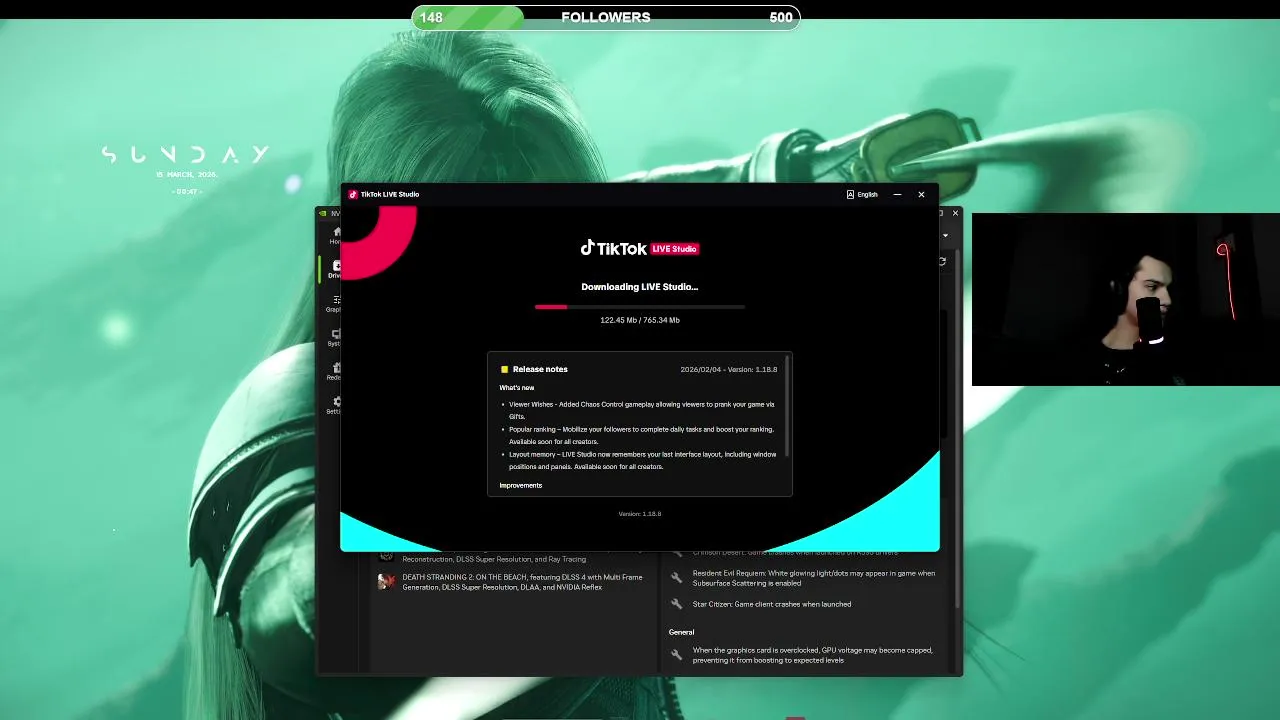Click the "Release notes" heading
1280x720 pixels.
[540, 369]
